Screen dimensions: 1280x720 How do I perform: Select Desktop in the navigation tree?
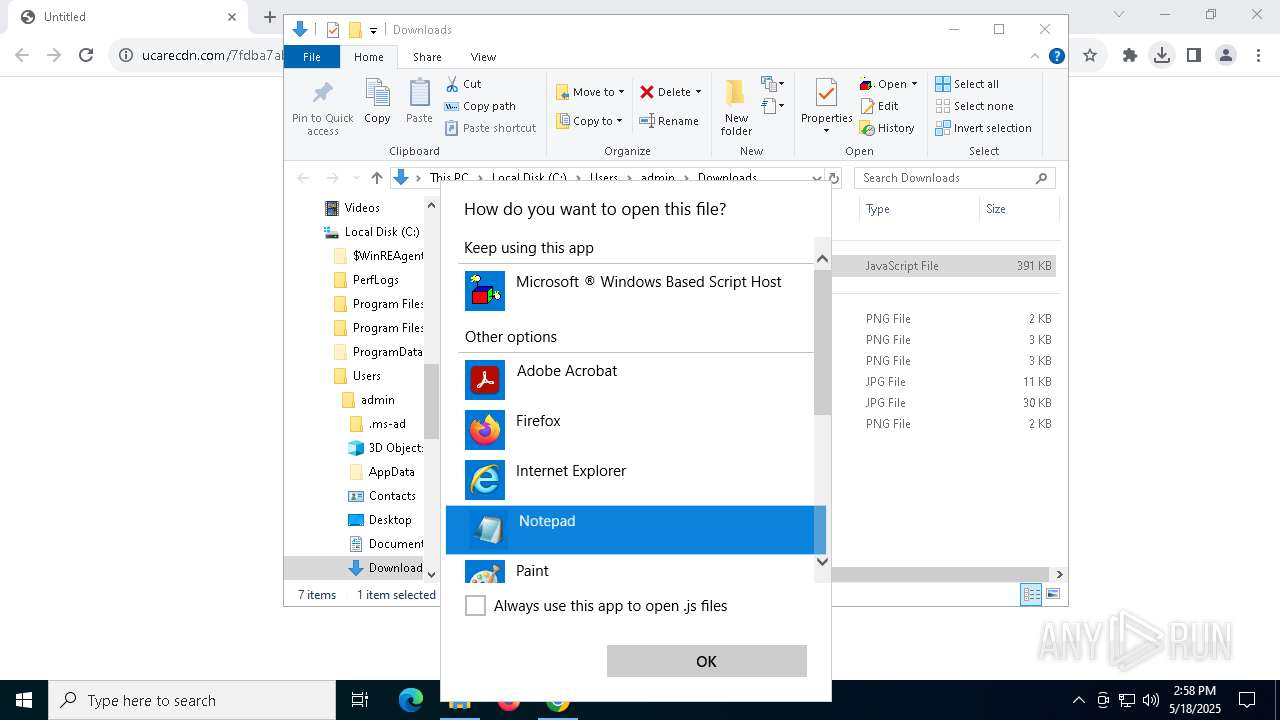click(380, 520)
